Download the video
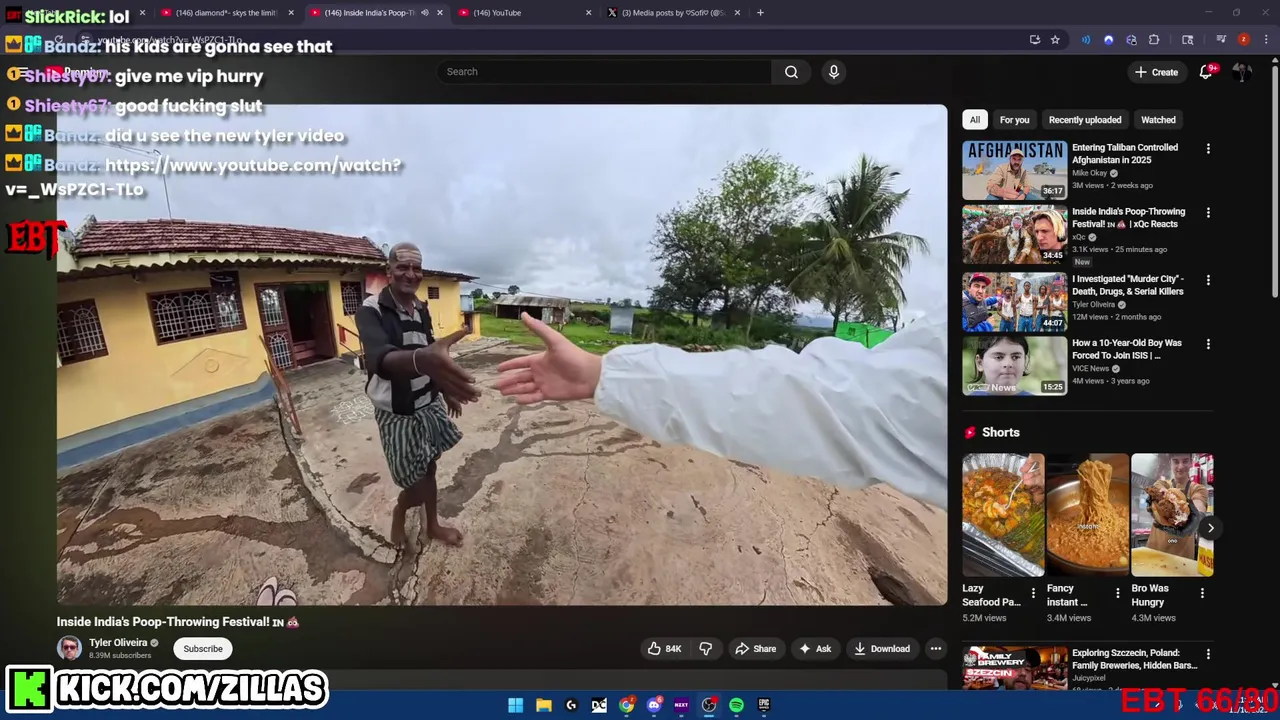1280x720 pixels. 881,649
